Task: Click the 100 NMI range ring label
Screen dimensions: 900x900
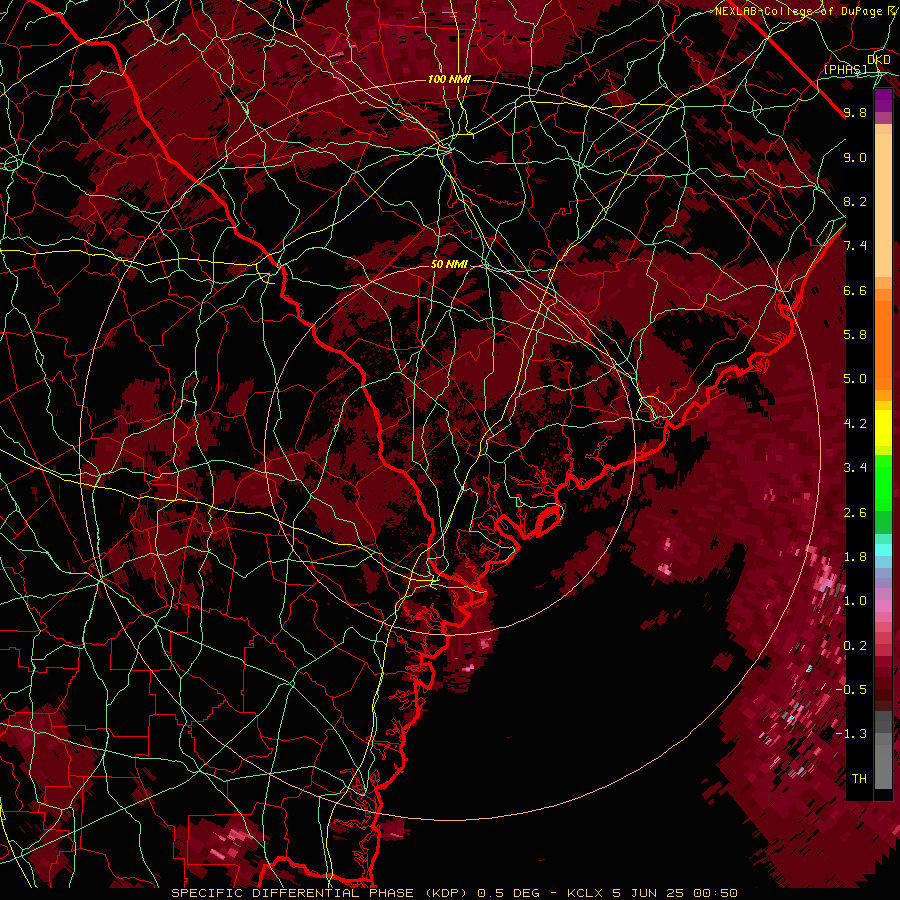Action: tap(449, 79)
